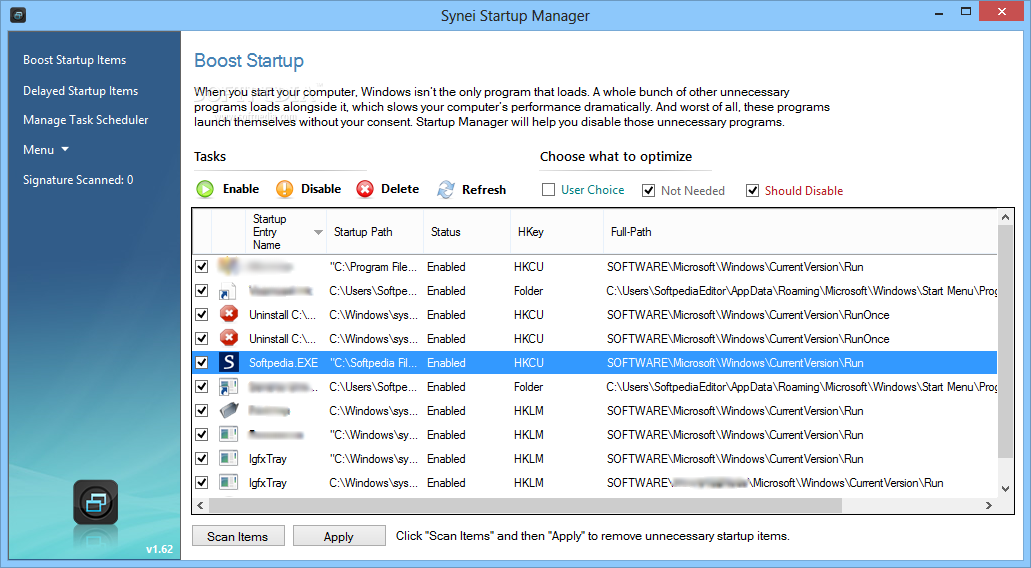Click the Refresh arrows icon
This screenshot has width=1031, height=568.
(x=446, y=189)
